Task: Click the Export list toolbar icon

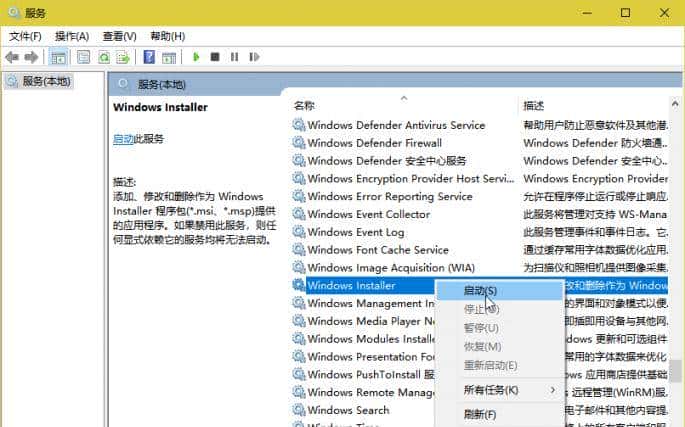Action: pyautogui.click(x=124, y=57)
